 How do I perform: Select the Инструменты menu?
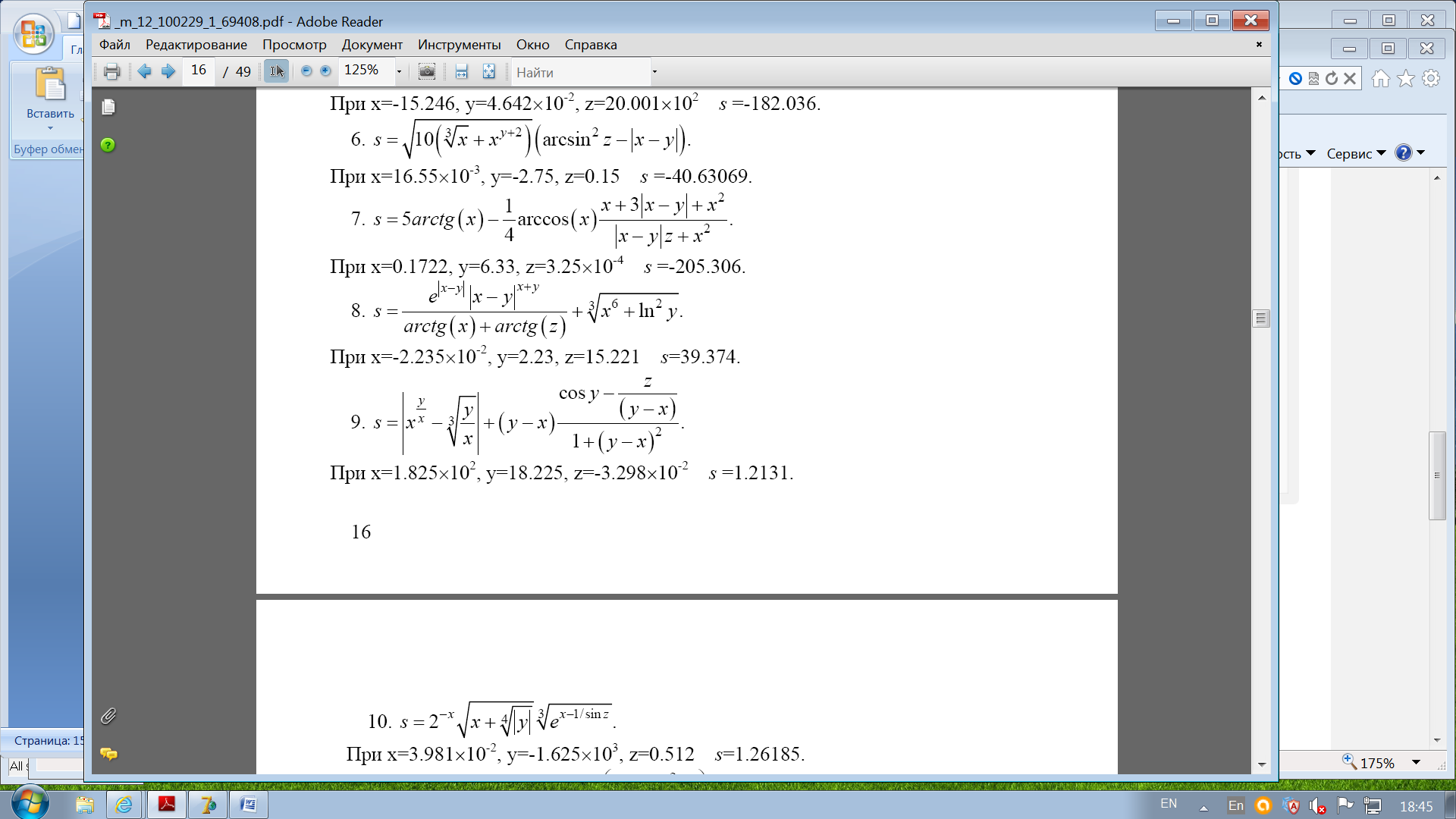[x=459, y=44]
